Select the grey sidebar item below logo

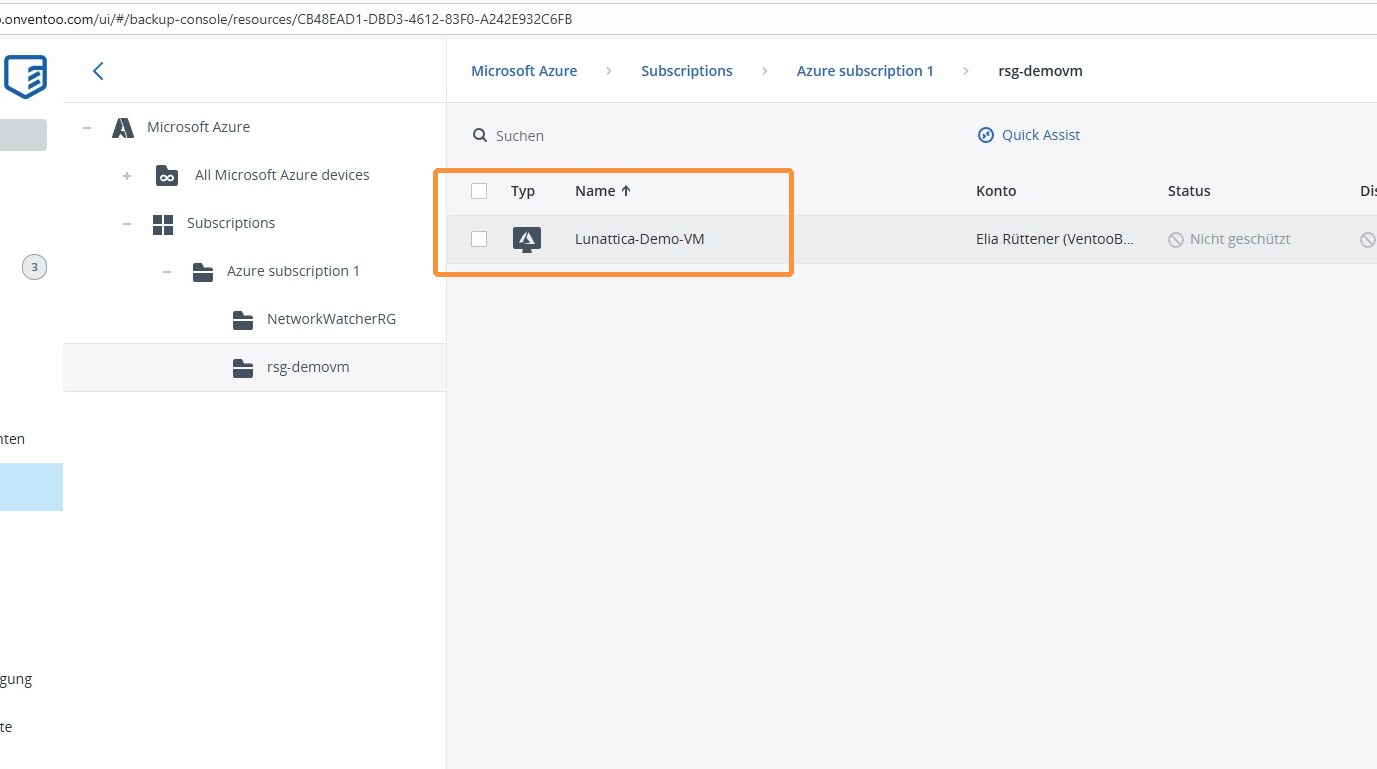[23, 135]
